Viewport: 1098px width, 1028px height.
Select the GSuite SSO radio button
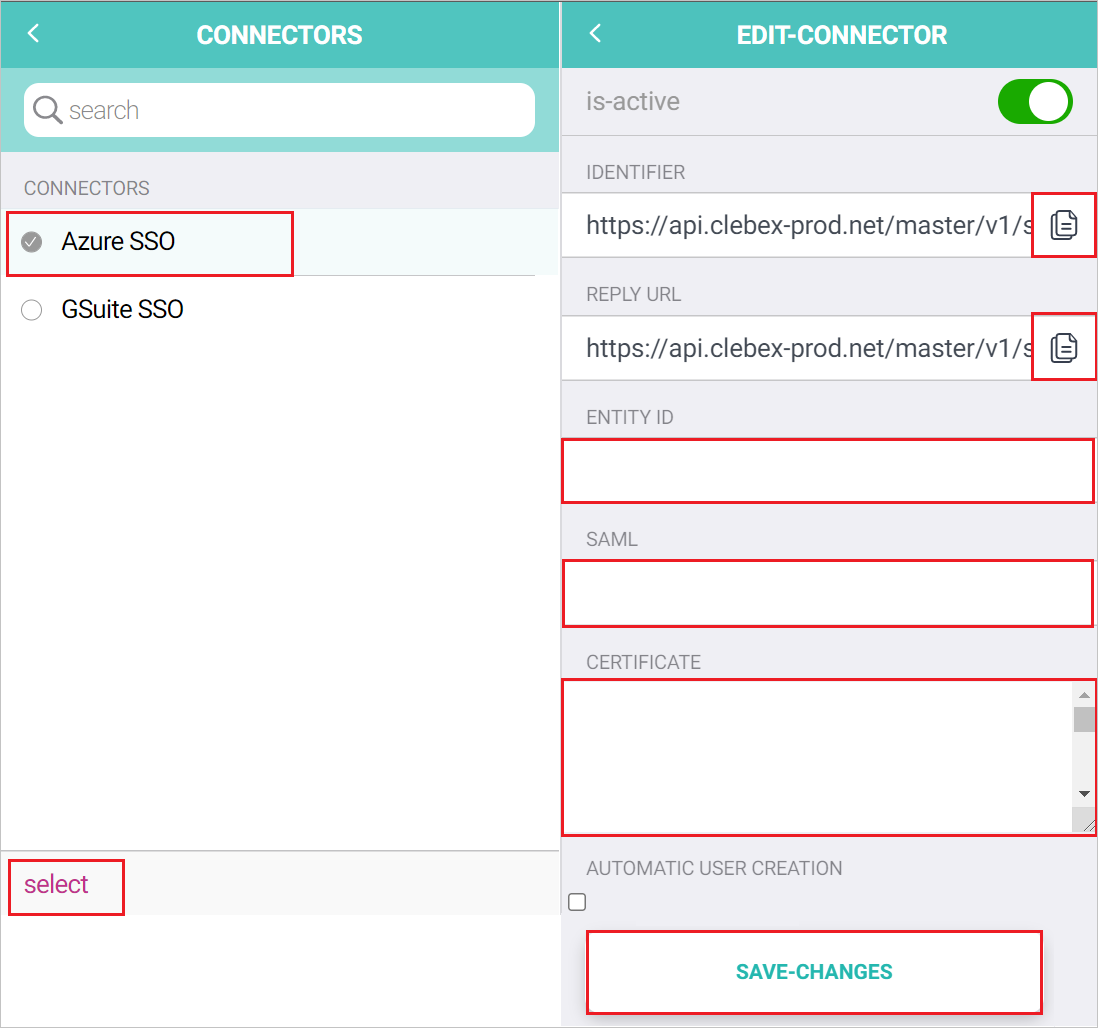(31, 310)
